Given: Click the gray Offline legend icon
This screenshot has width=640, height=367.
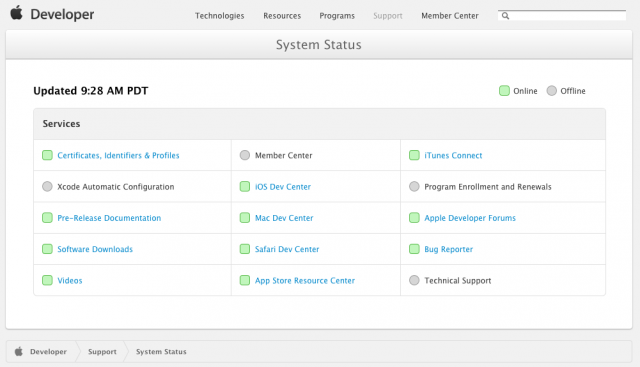Looking at the screenshot, I should coord(552,91).
